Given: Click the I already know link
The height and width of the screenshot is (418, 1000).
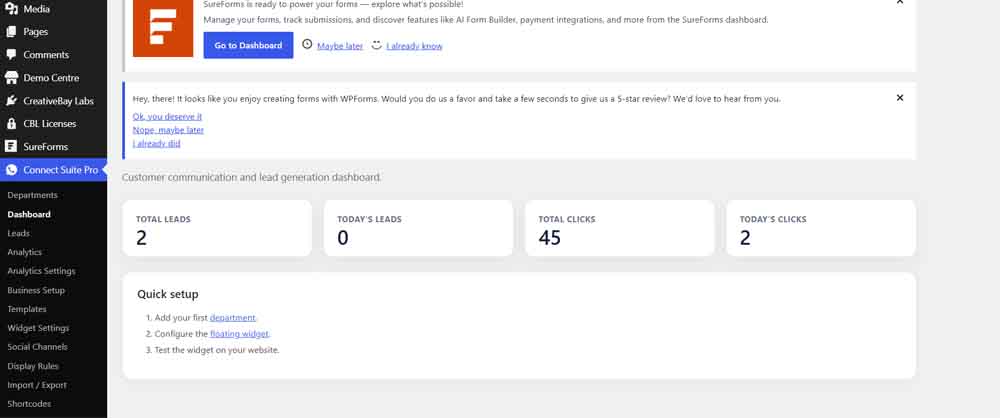Looking at the screenshot, I should click(x=414, y=46).
